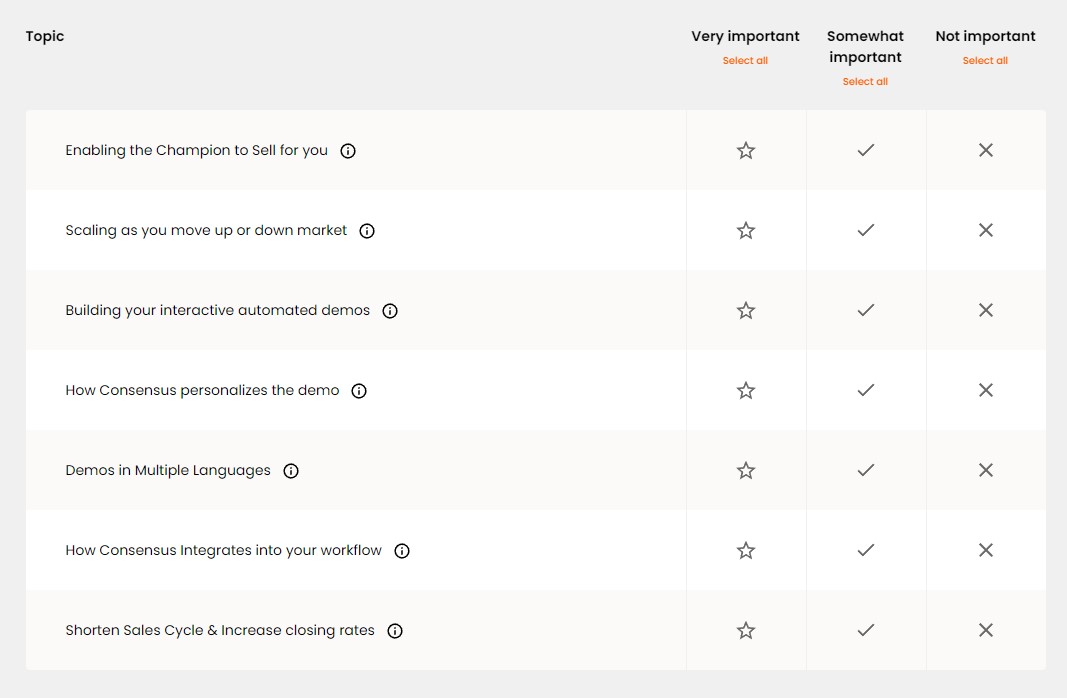Click the Very important column heading
1067x698 pixels.
745,36
